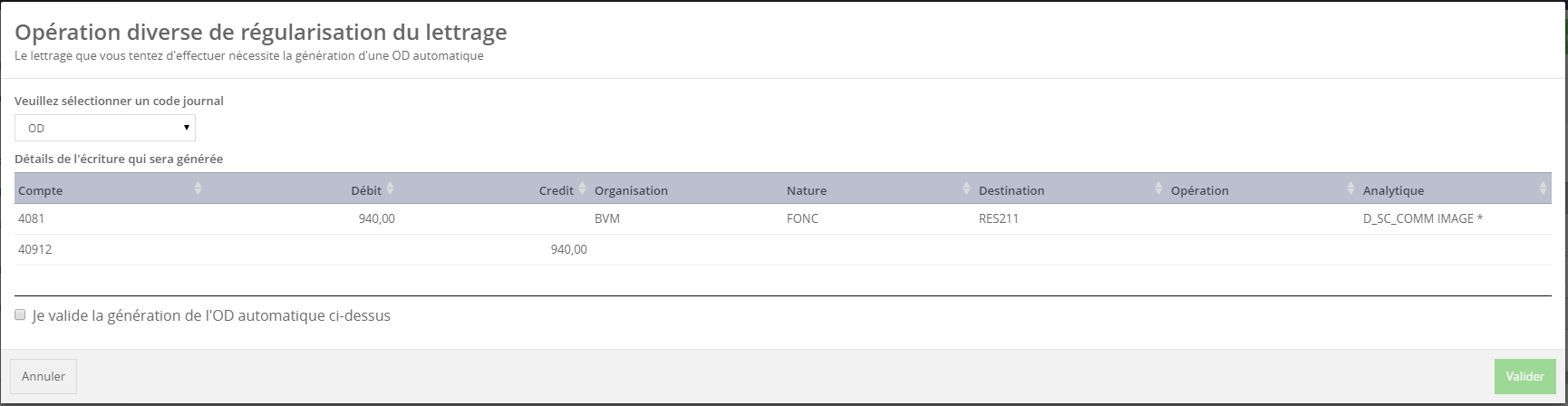Sort by Compte column arrow icon
Screen dimensions: 1568x406
point(198,188)
